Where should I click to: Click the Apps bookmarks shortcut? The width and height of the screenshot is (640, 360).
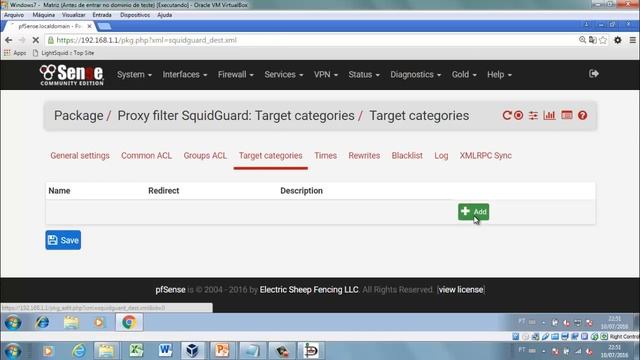(15, 53)
